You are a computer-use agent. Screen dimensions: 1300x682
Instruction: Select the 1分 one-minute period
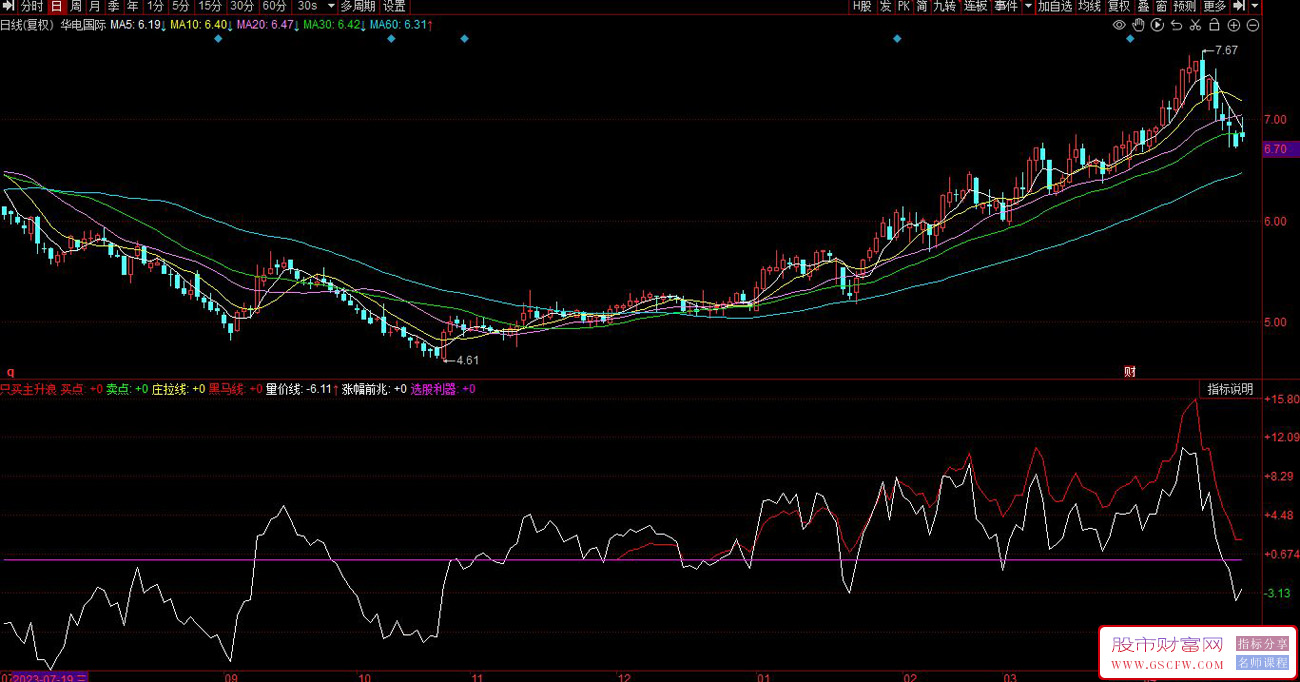pos(156,6)
